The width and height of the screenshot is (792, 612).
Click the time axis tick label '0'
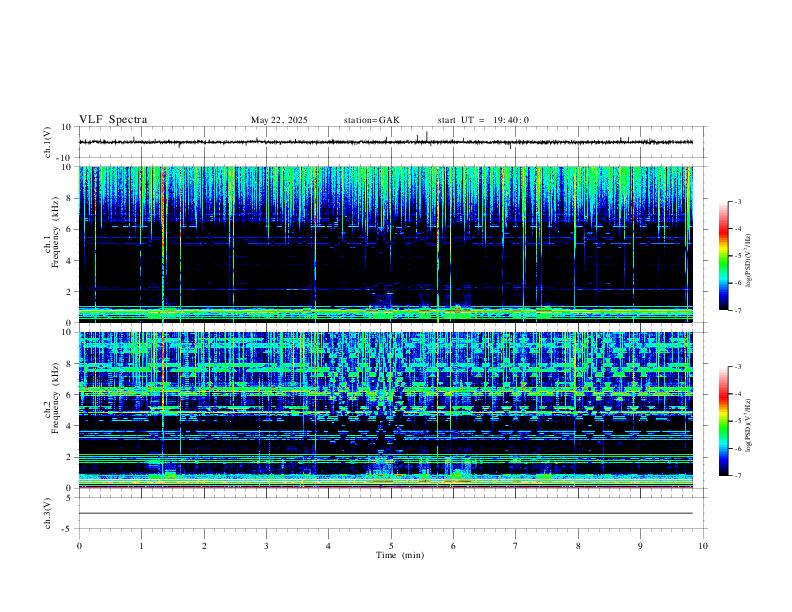click(79, 546)
